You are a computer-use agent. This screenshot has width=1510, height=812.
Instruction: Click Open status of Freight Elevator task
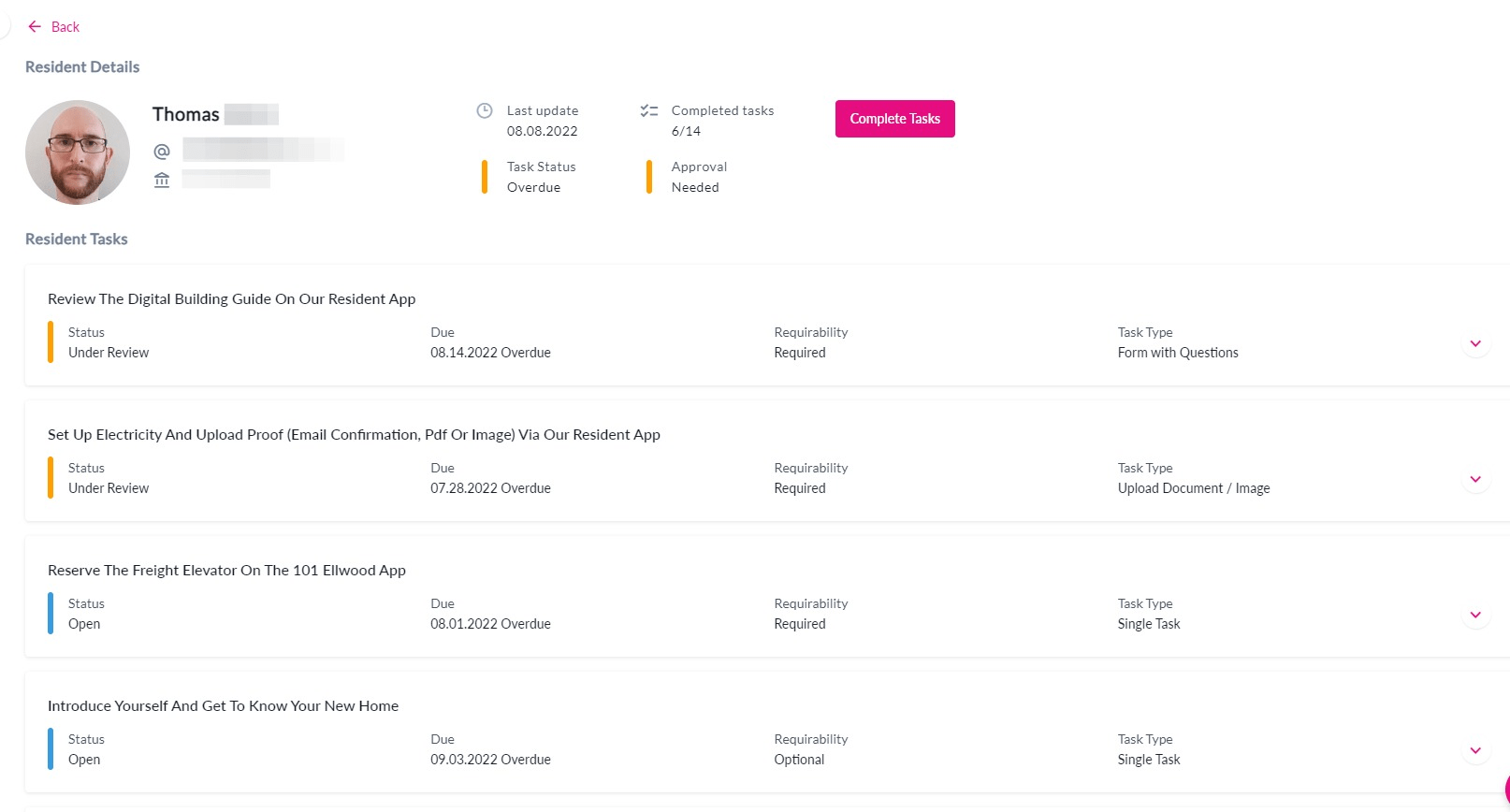84,624
